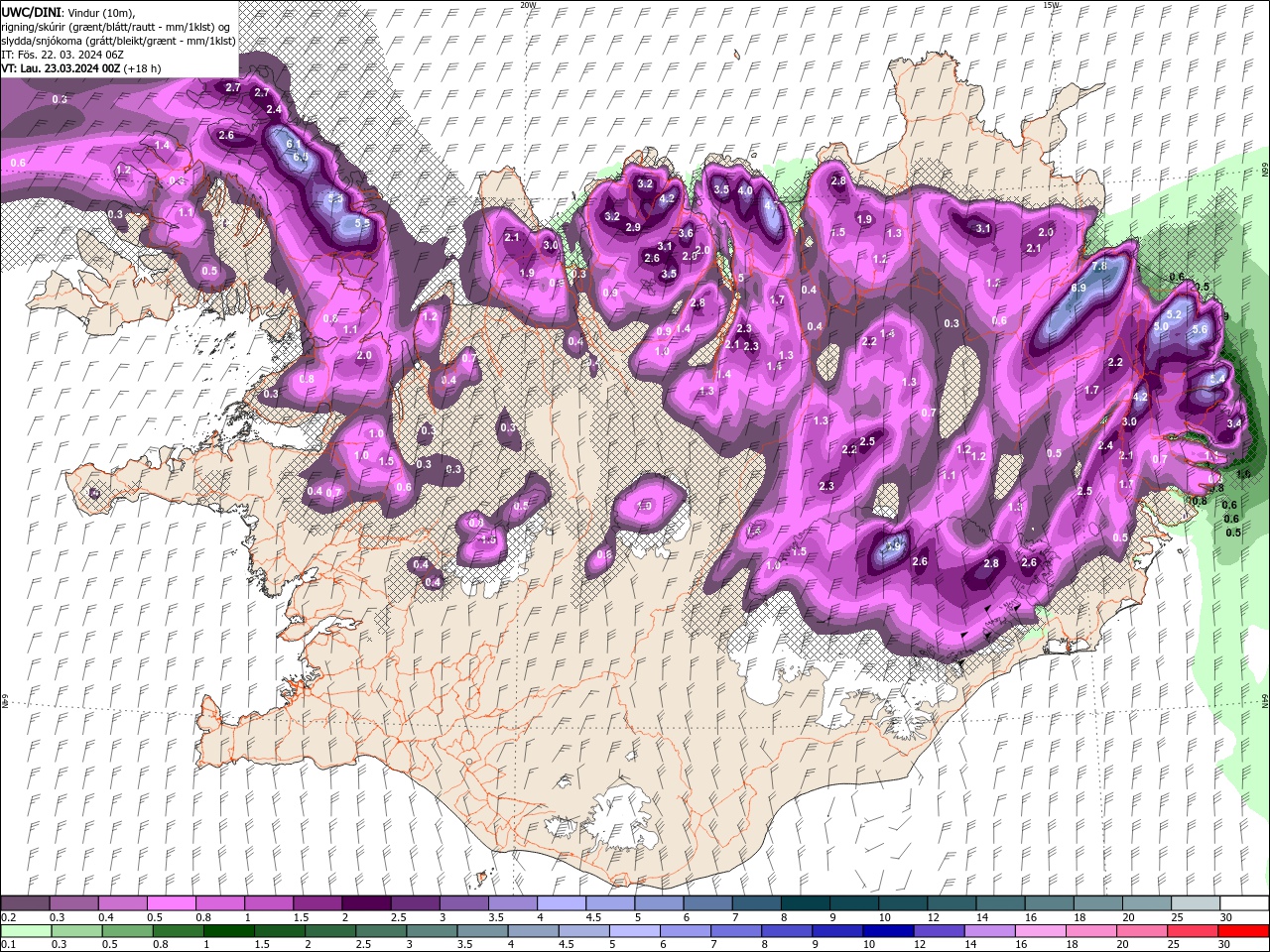Click rain legend swatch between 3 and 3.5

click(432, 931)
